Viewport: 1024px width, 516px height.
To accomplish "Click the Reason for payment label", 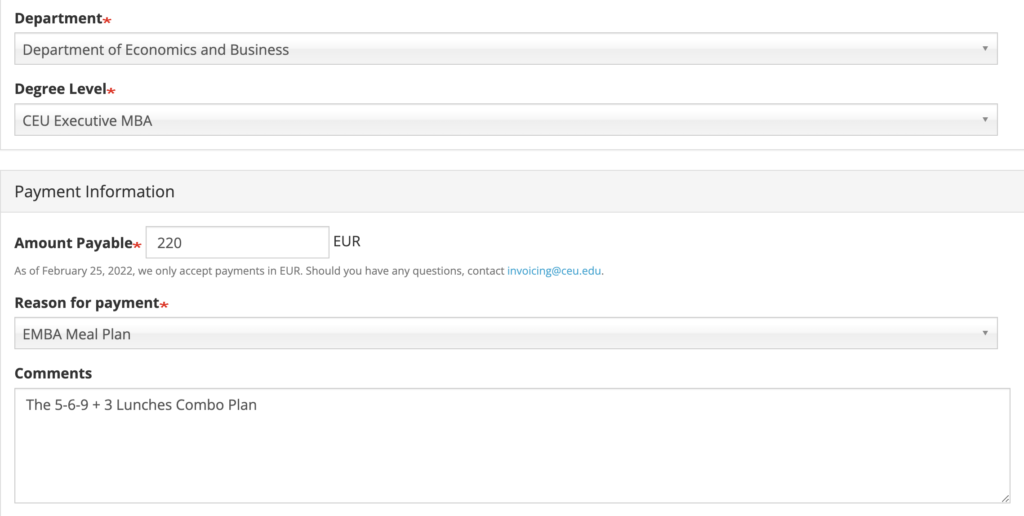I will click(86, 303).
